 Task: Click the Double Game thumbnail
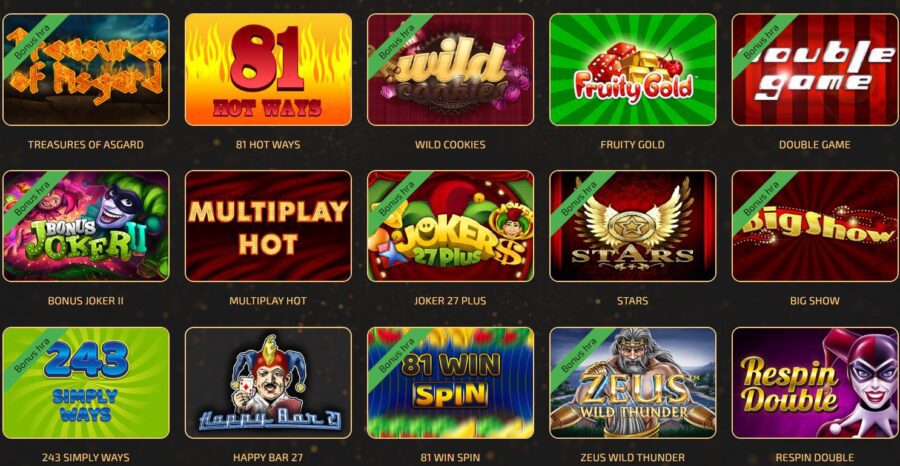[x=816, y=69]
